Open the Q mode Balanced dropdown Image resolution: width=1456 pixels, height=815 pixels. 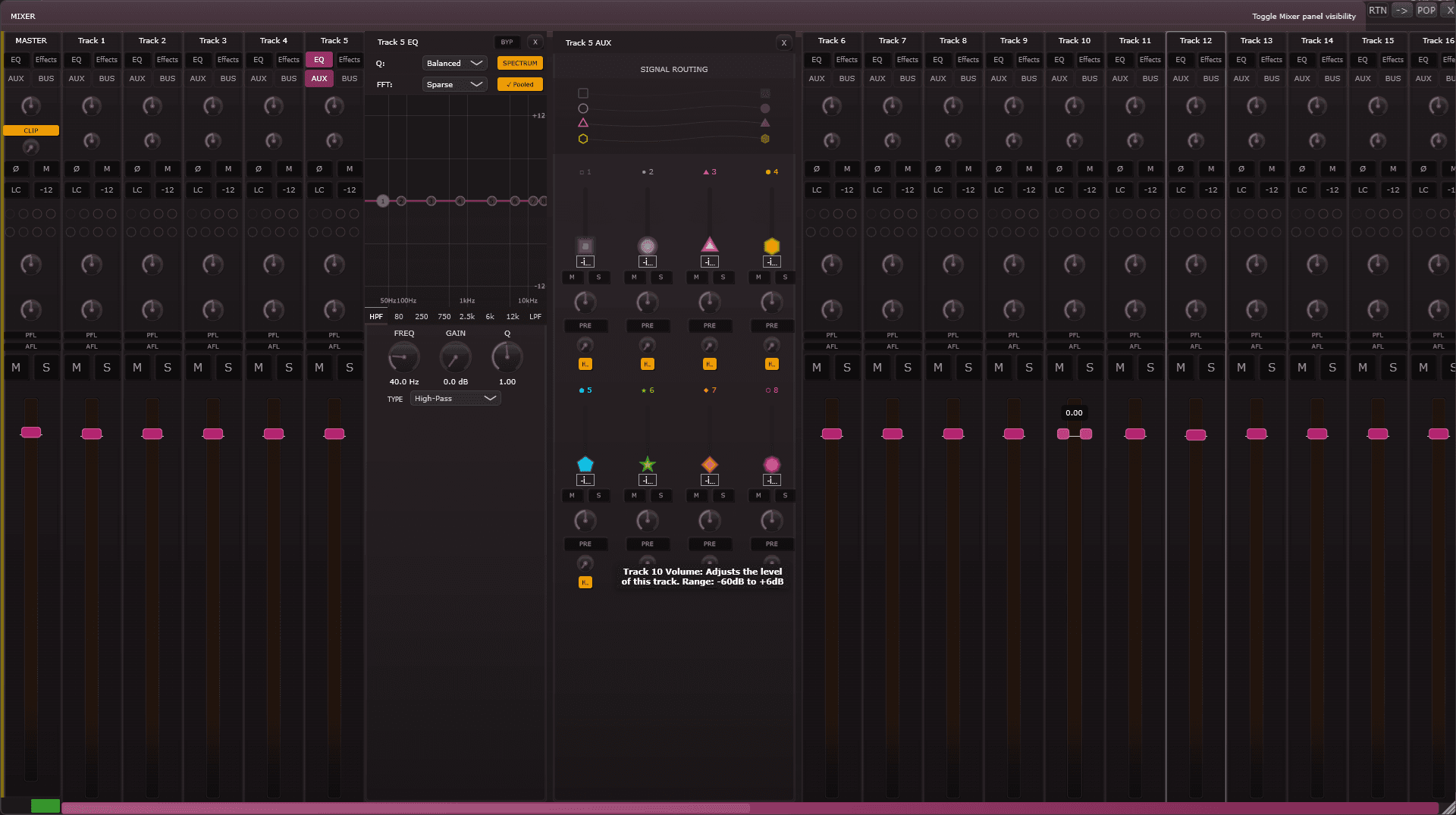pyautogui.click(x=454, y=63)
